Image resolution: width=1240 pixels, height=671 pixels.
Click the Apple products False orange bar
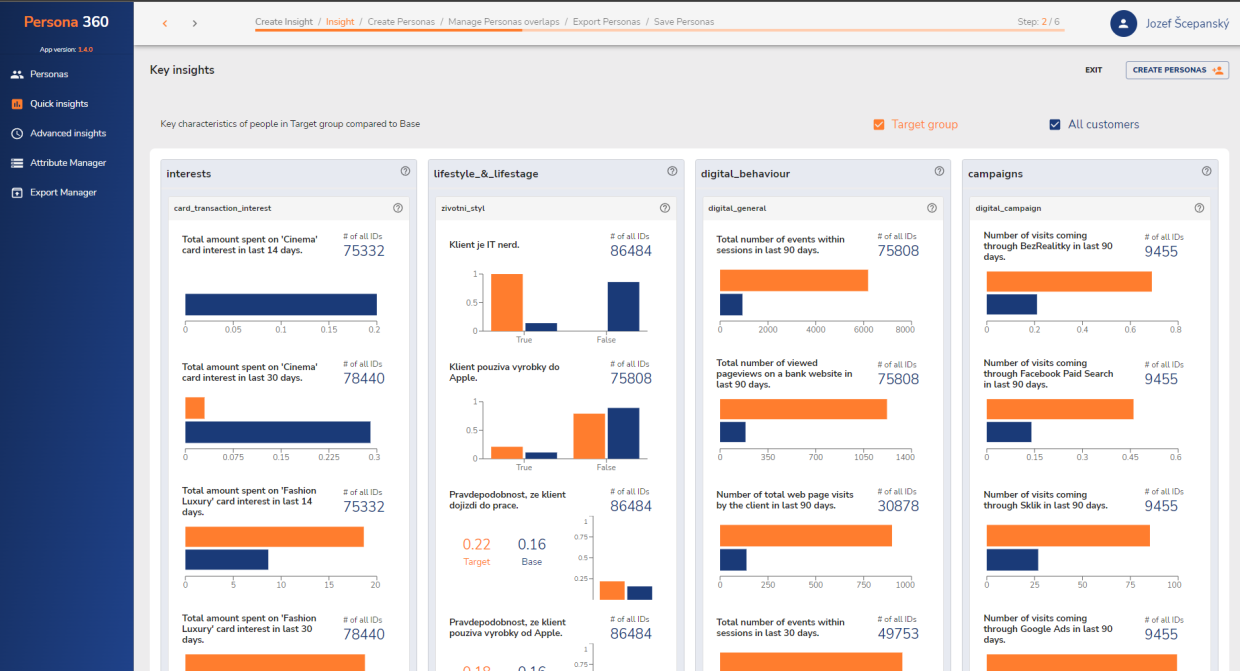(589, 436)
